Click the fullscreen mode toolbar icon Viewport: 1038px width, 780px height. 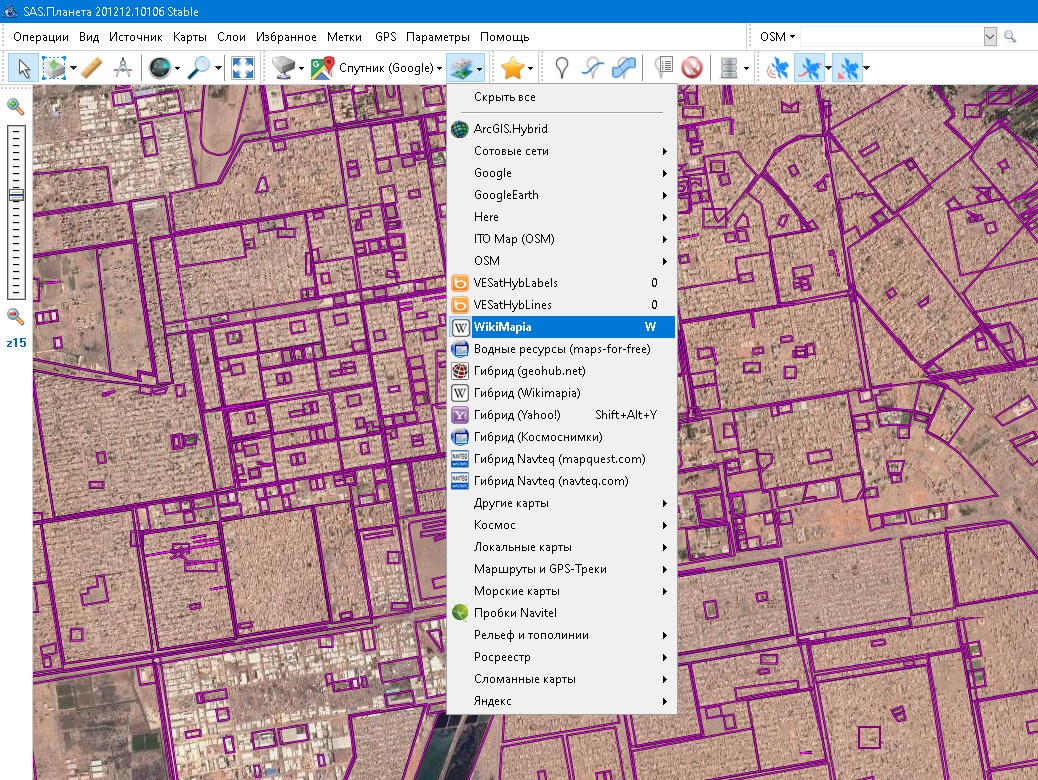pos(243,68)
